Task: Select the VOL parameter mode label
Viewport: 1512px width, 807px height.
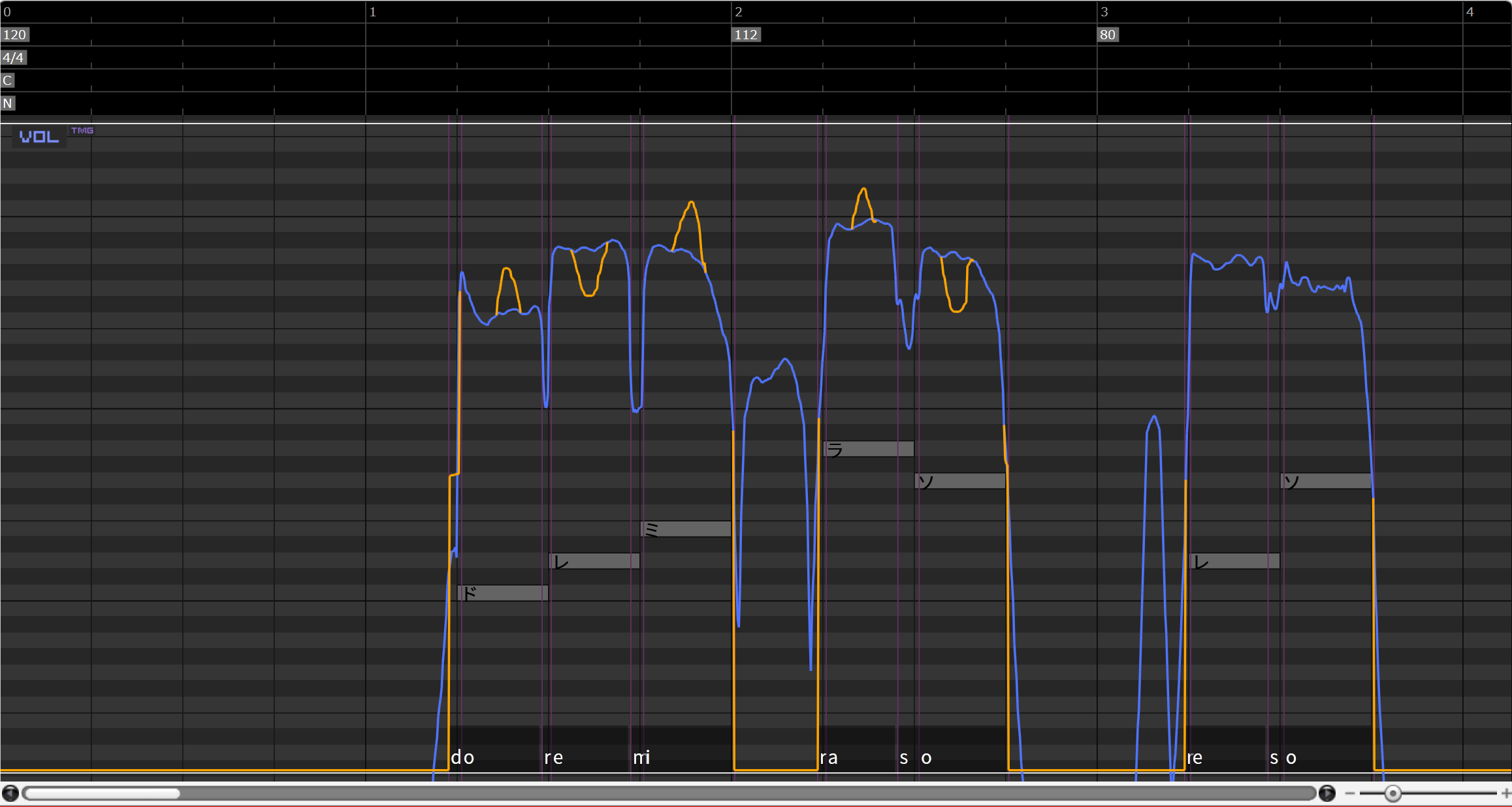Action: pos(39,137)
